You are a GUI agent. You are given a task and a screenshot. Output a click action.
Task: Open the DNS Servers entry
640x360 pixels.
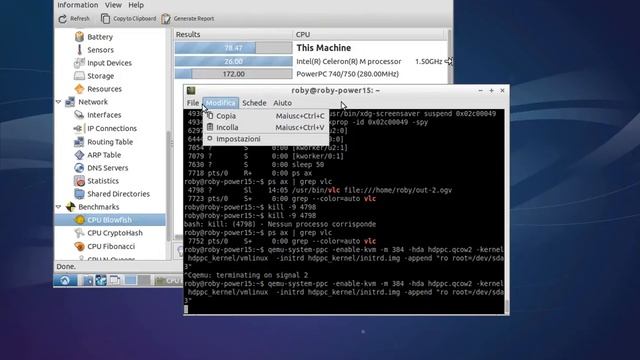point(107,168)
